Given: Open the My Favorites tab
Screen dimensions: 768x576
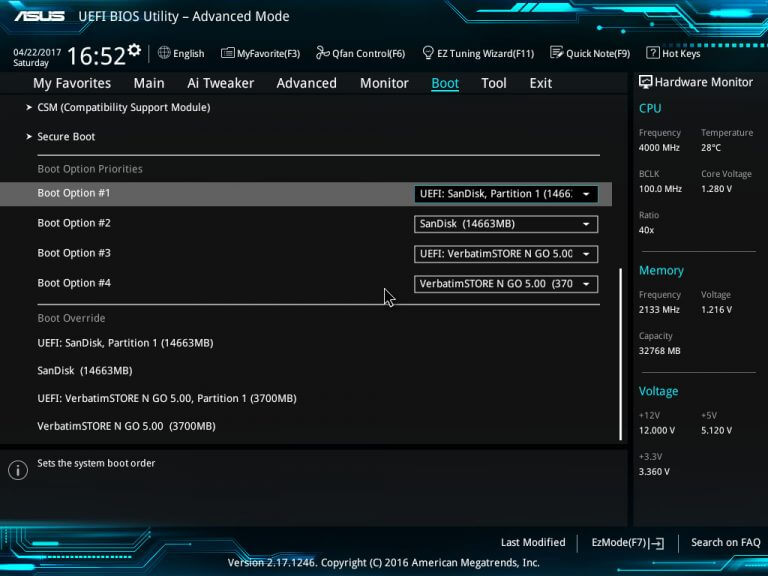Looking at the screenshot, I should (72, 83).
